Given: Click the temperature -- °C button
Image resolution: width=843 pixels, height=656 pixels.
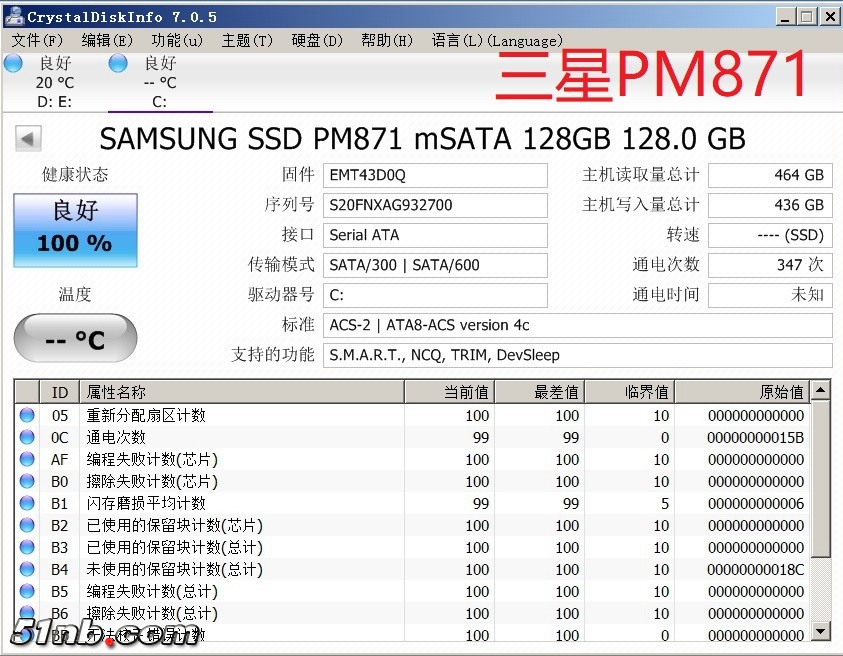Looking at the screenshot, I should 75,339.
